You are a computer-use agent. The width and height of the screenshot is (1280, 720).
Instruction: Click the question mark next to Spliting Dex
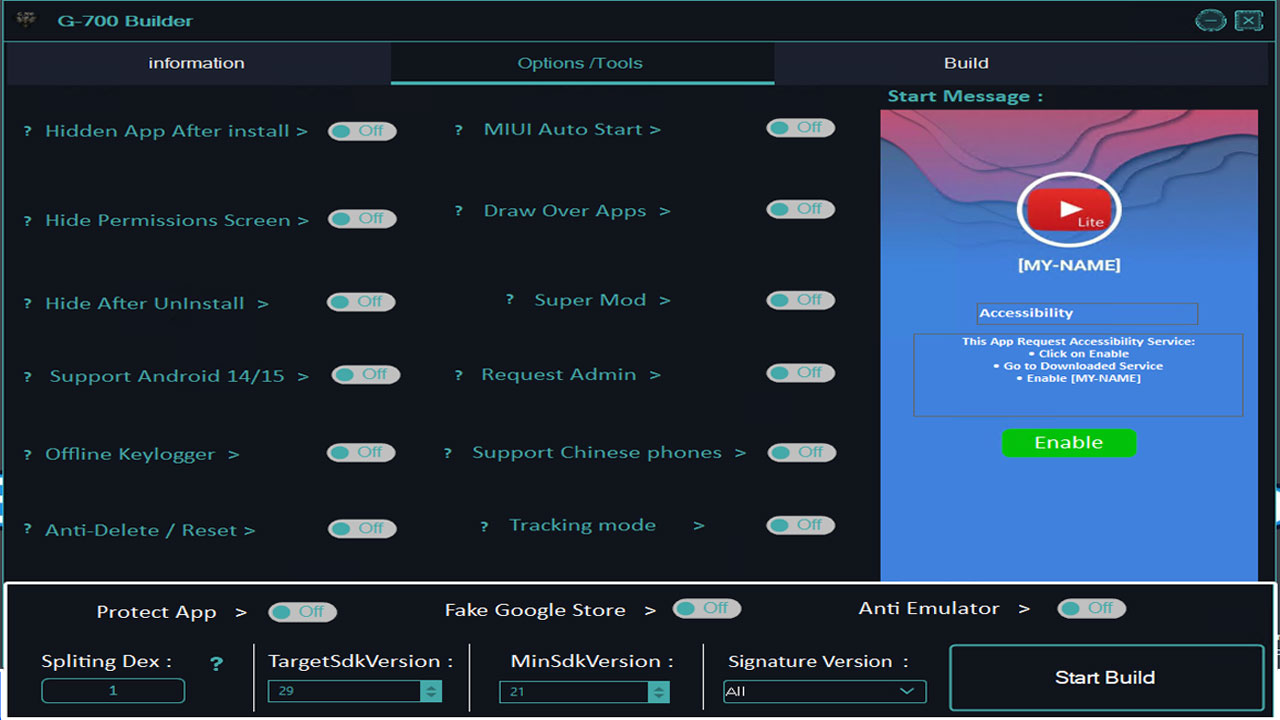(x=217, y=661)
